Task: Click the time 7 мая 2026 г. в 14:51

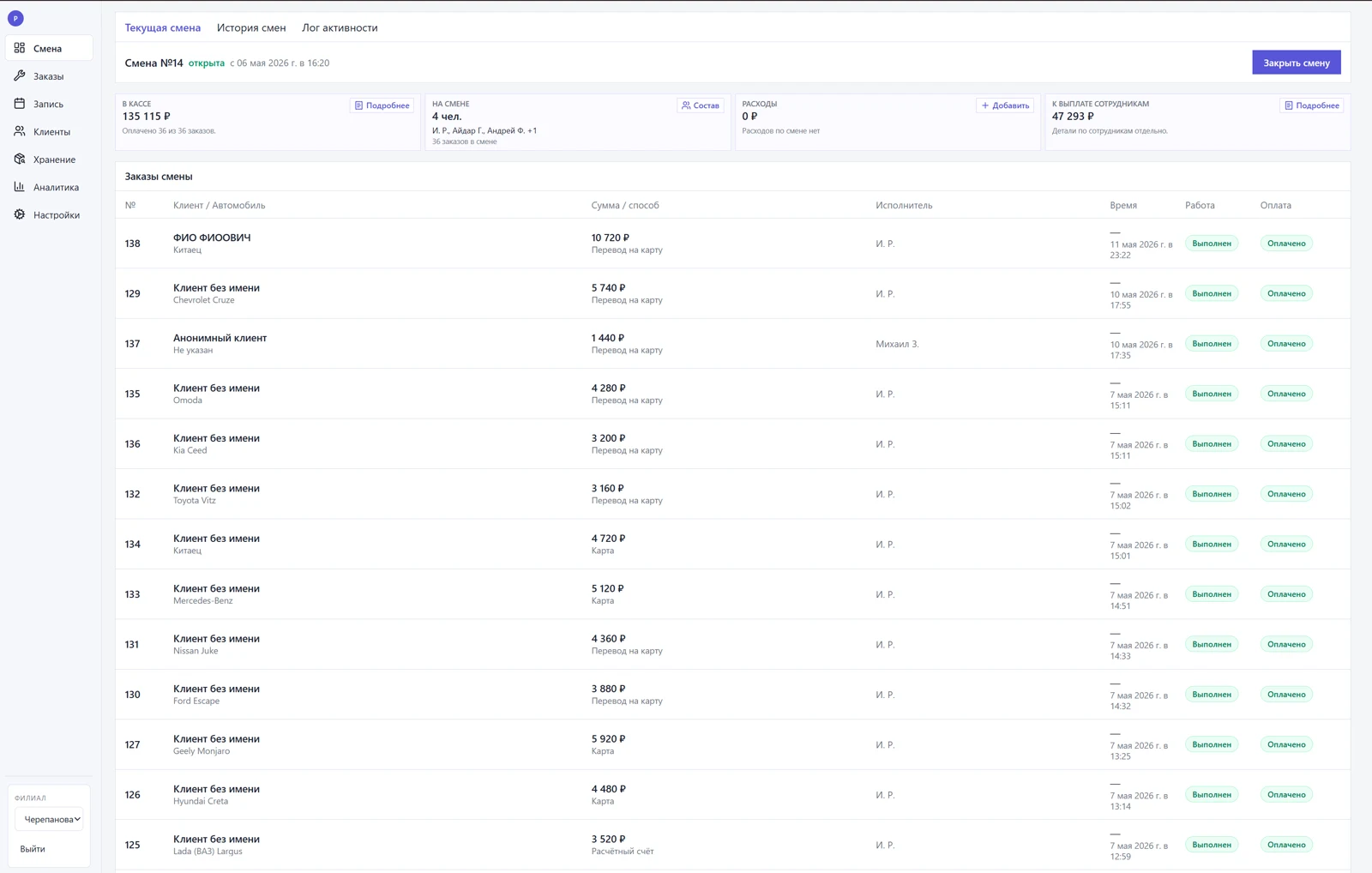Action: (x=1140, y=600)
